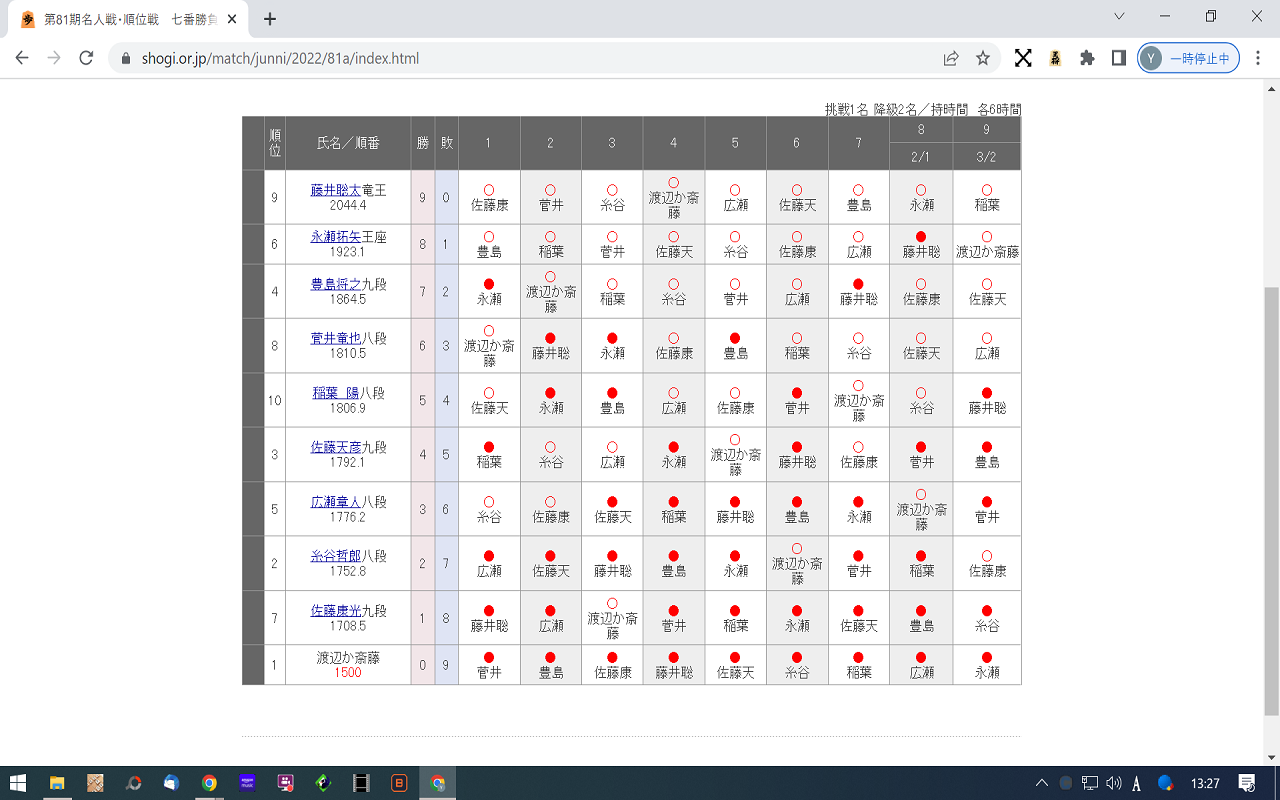
Task: Select the 第81期名人戦・順位戦 browser tab
Action: 130,19
